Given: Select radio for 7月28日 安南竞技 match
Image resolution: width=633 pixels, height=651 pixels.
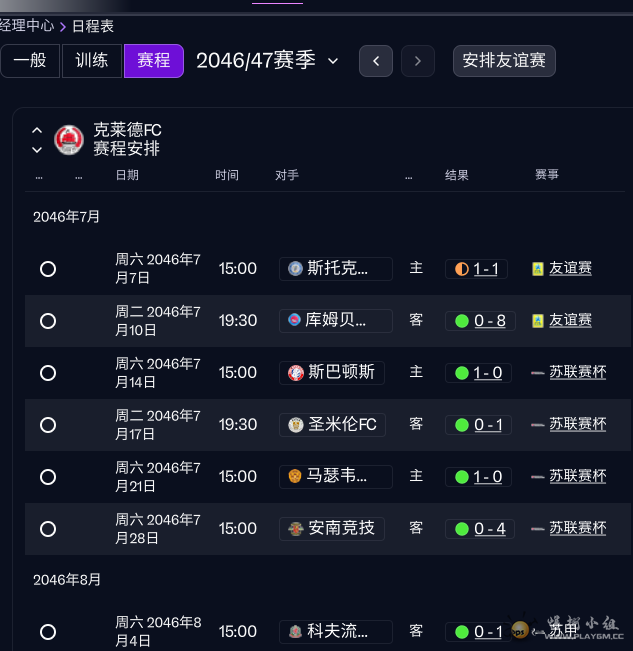Looking at the screenshot, I should [48, 529].
